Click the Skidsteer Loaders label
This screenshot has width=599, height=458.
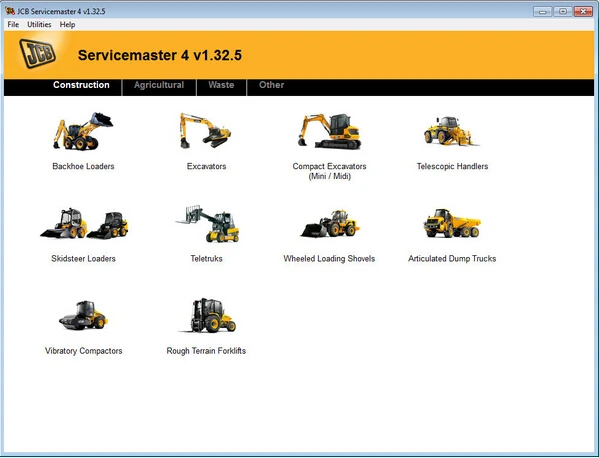[83, 259]
